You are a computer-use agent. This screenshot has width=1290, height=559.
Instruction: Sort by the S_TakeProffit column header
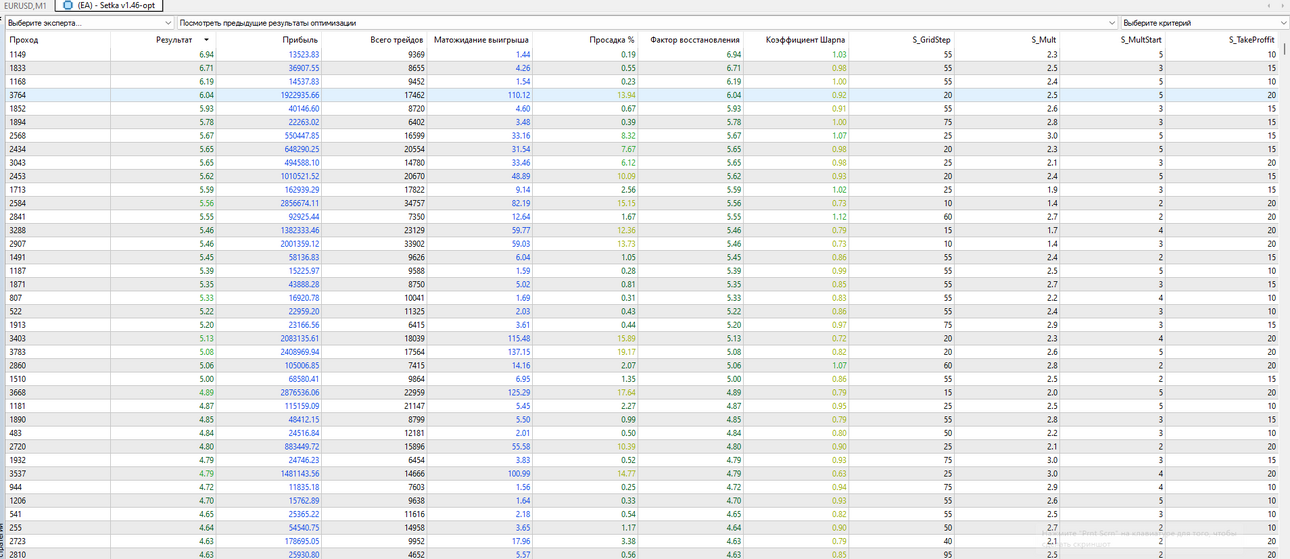1224,40
